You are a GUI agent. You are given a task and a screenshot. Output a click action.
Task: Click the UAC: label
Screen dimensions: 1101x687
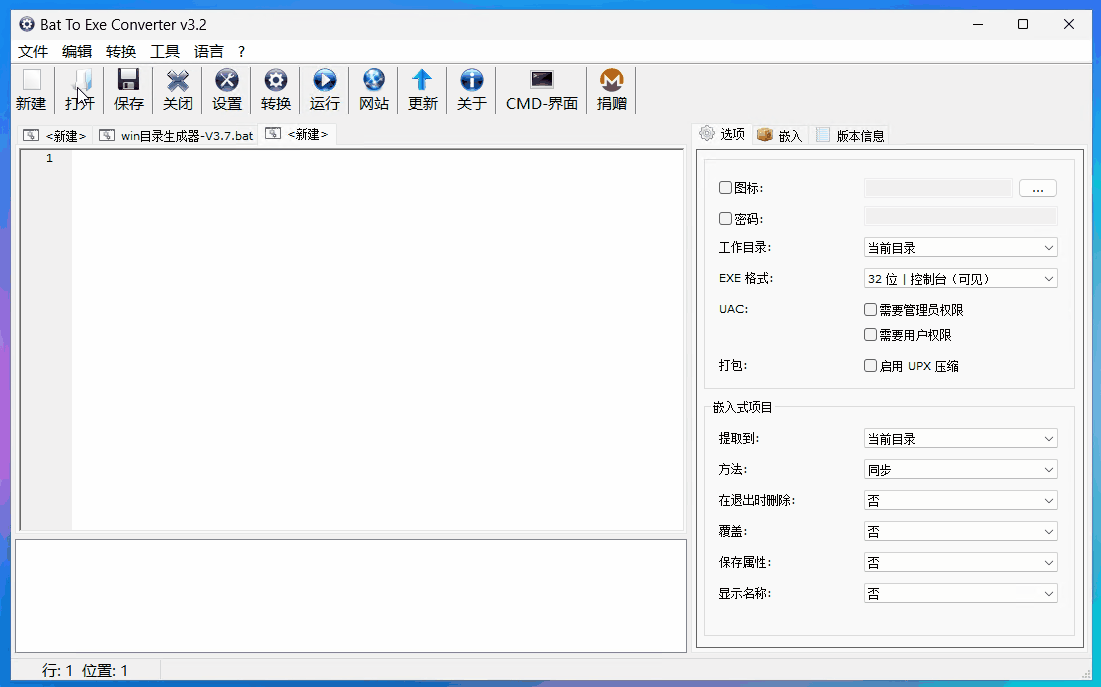tap(733, 308)
